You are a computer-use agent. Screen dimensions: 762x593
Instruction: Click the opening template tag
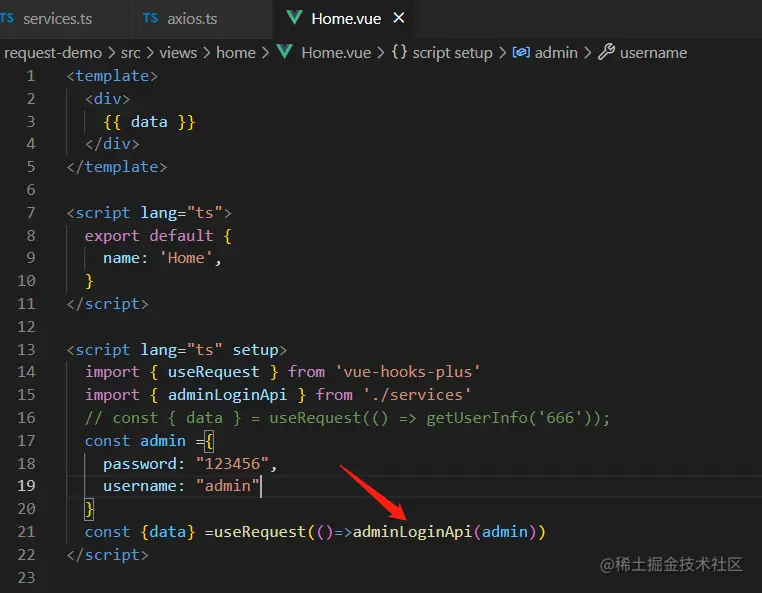pyautogui.click(x=112, y=76)
